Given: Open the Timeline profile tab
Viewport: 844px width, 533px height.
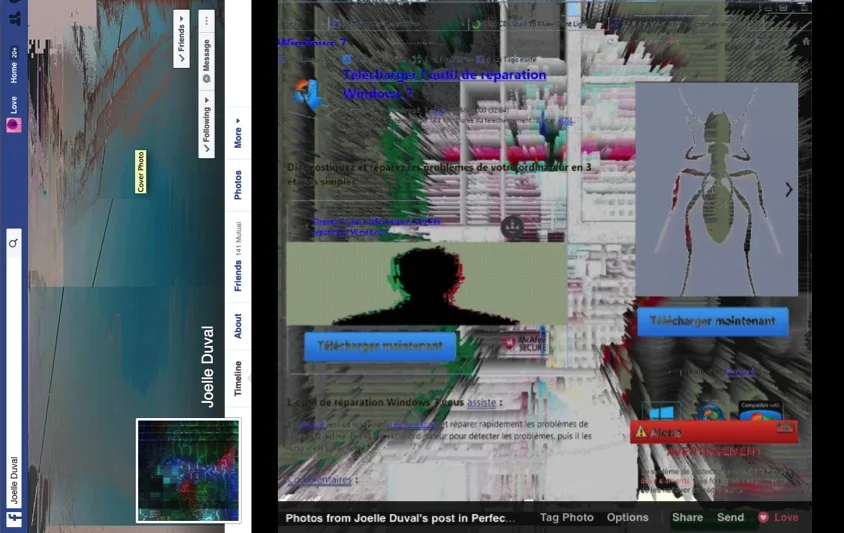Looking at the screenshot, I should 237,378.
